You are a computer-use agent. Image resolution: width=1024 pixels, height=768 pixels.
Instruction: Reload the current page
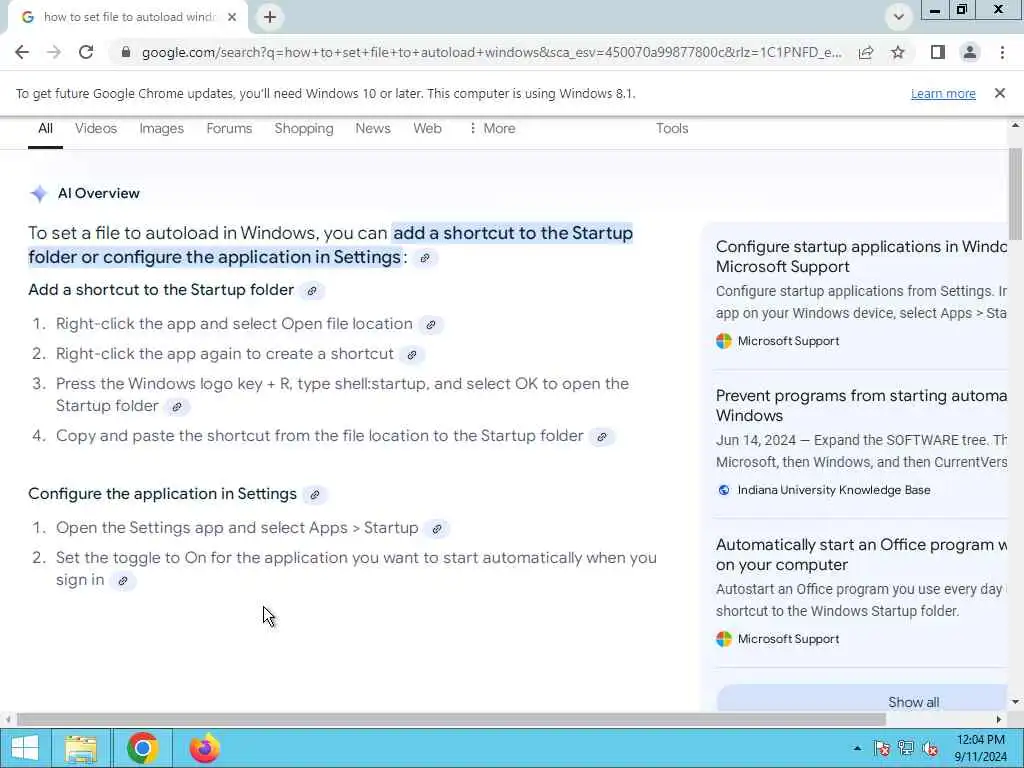(86, 52)
